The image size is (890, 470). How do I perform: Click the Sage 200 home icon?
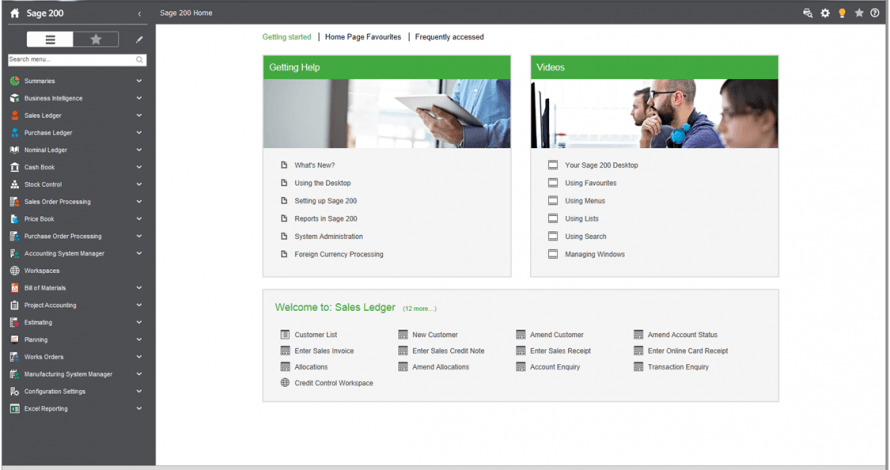15,13
